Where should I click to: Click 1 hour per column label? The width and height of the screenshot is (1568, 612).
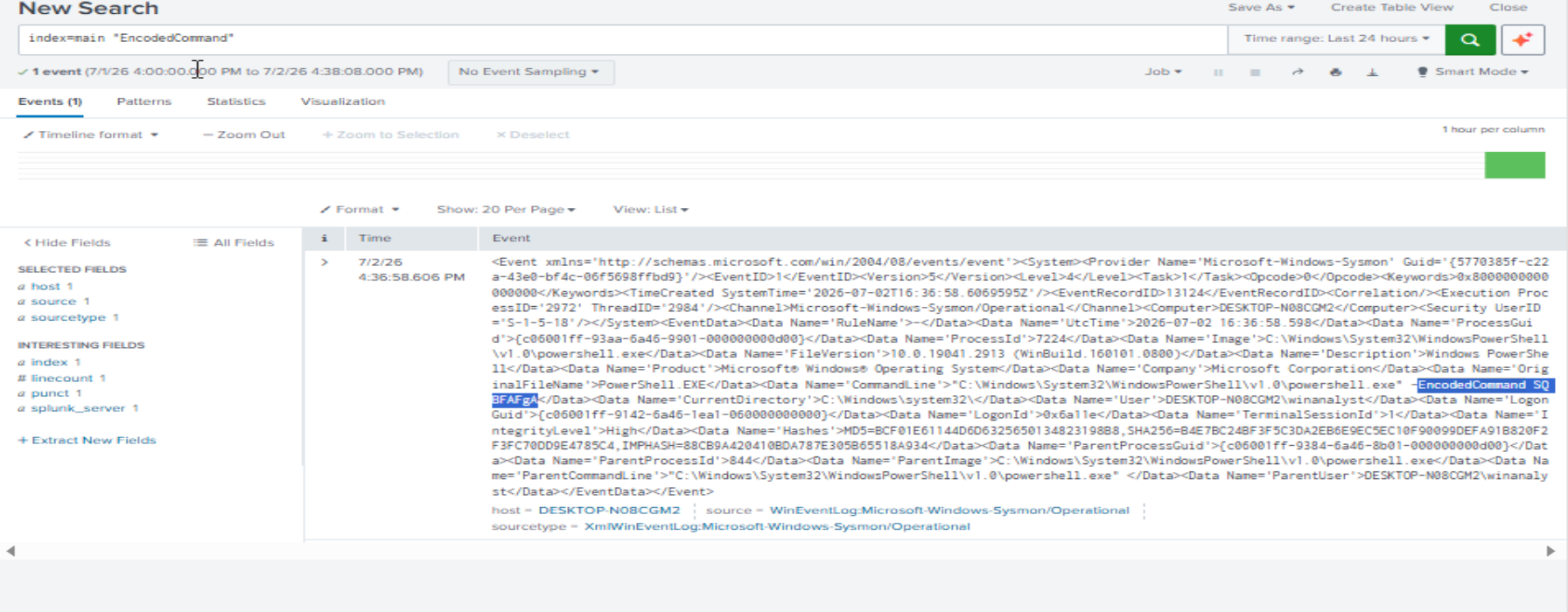(1494, 129)
